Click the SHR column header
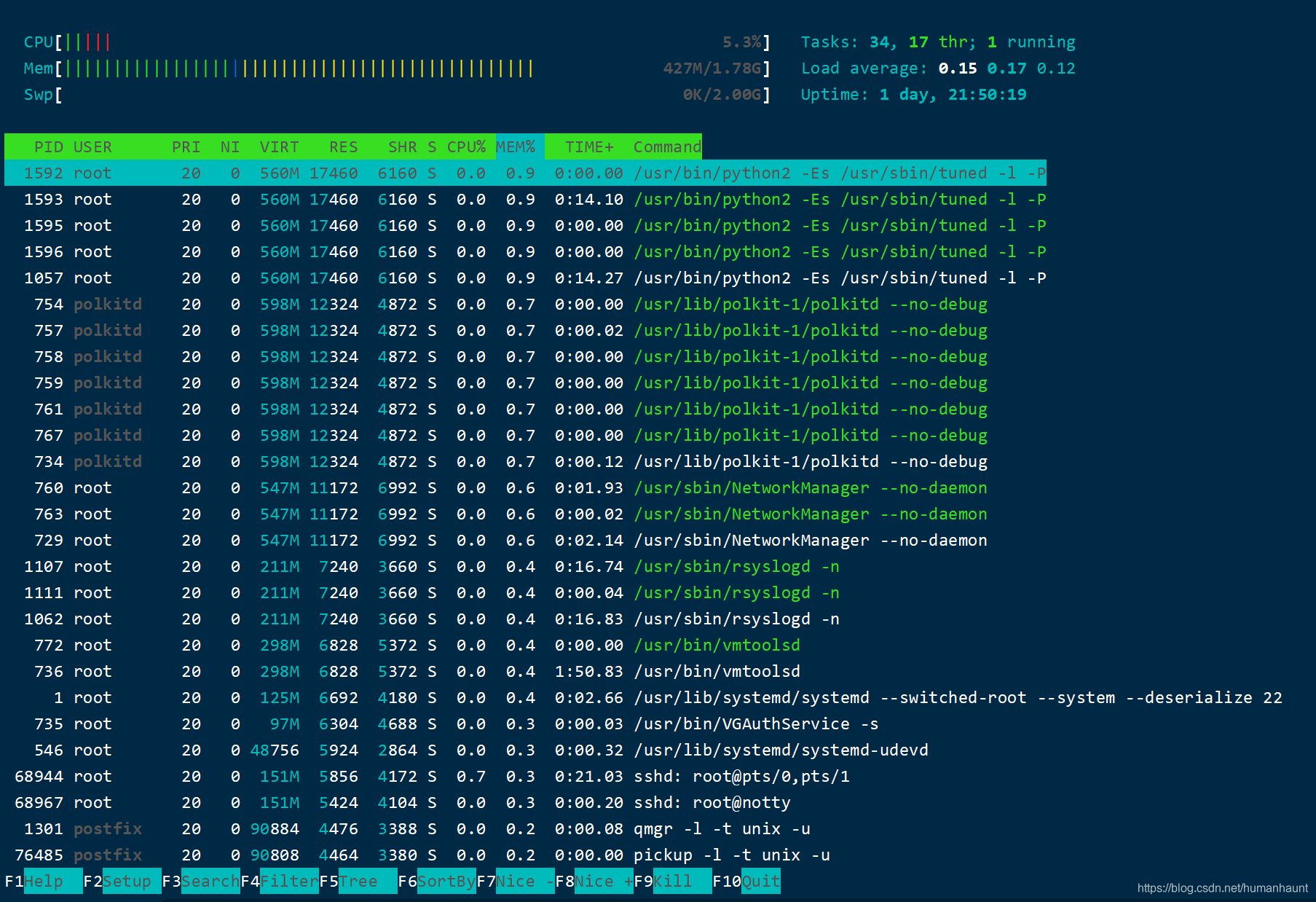Image resolution: width=1316 pixels, height=902 pixels. pos(402,147)
